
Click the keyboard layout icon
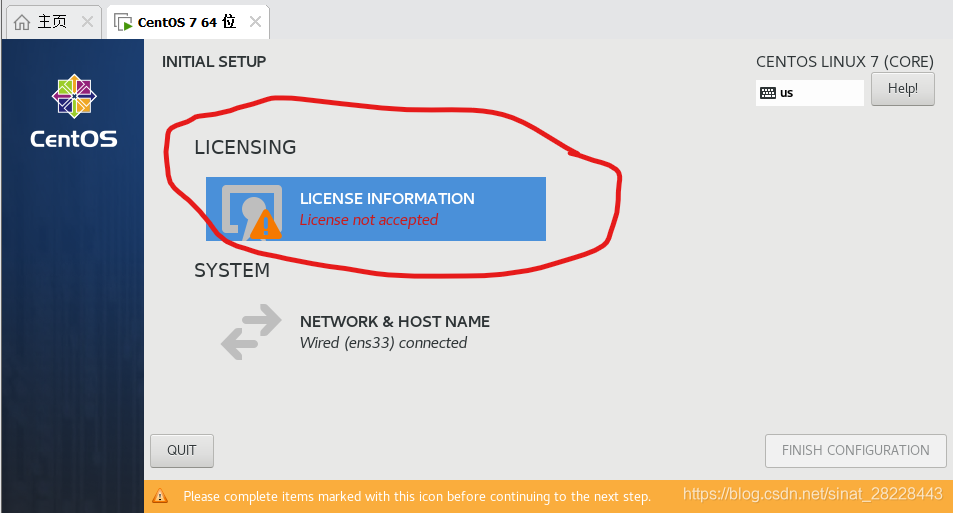coord(768,93)
